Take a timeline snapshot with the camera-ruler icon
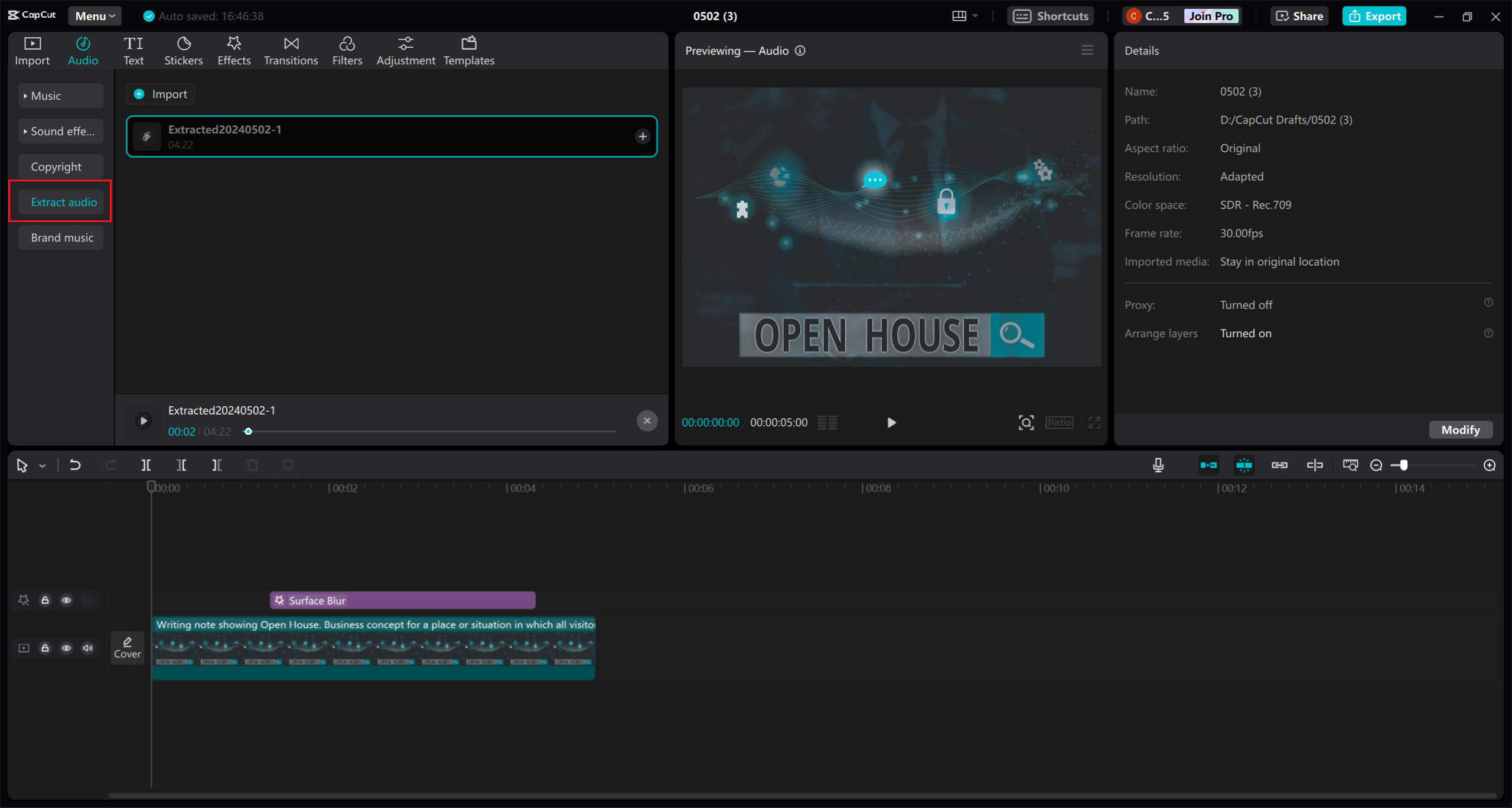 tap(1350, 465)
